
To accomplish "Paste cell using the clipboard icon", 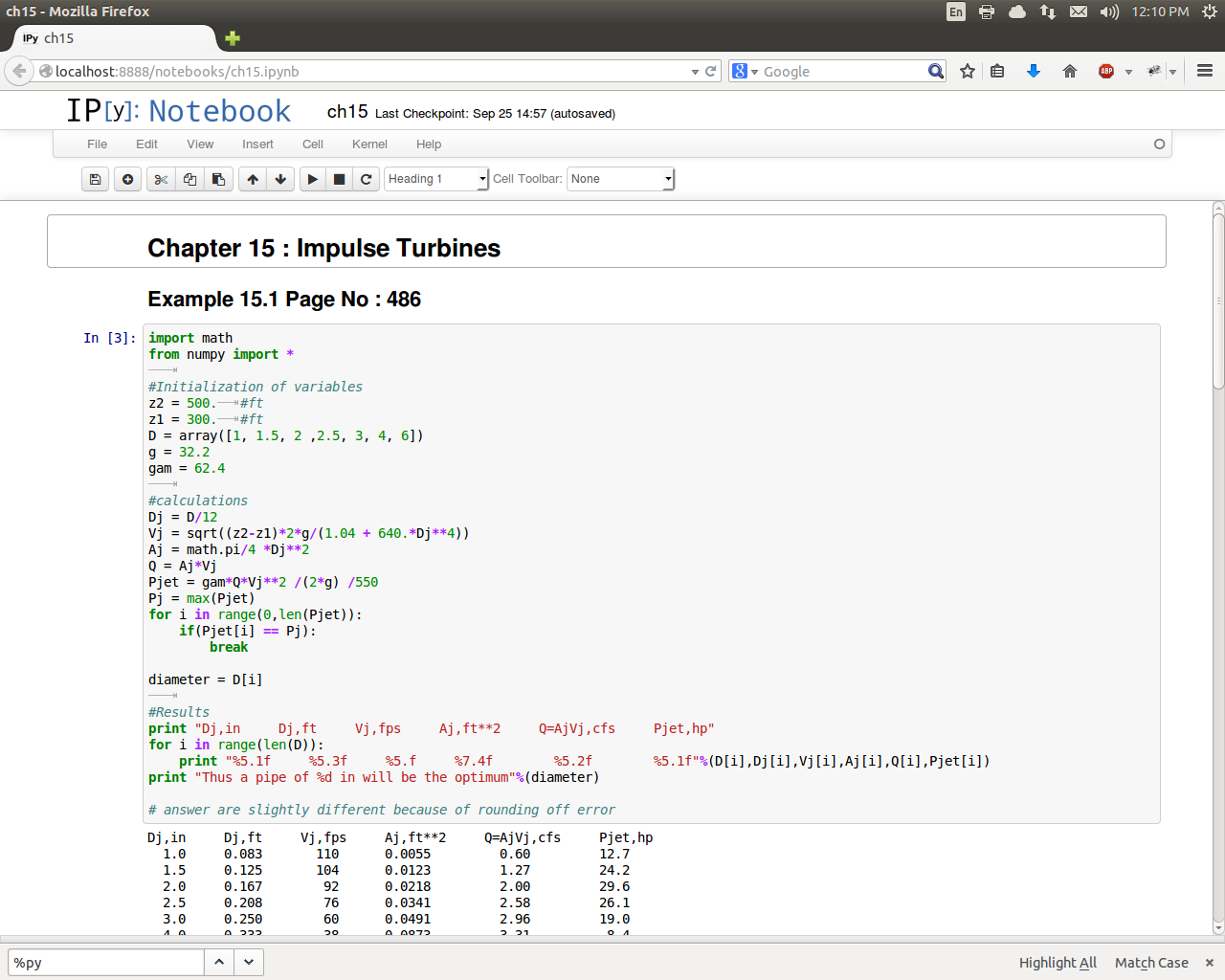I will [x=218, y=179].
